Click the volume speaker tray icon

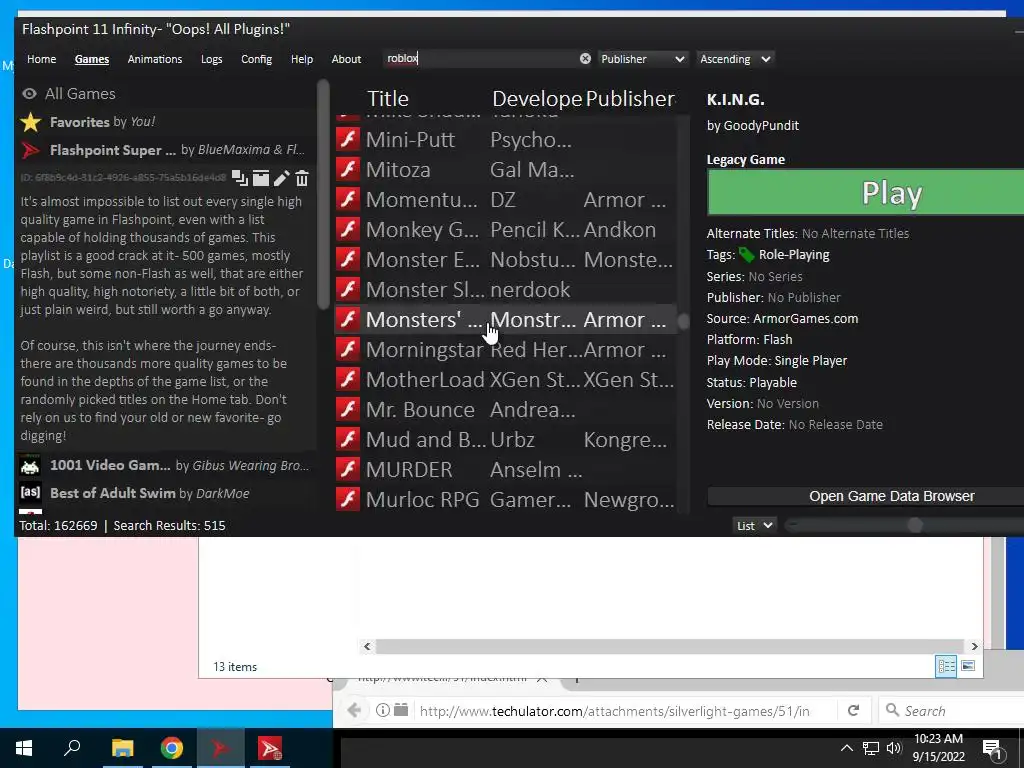point(894,748)
